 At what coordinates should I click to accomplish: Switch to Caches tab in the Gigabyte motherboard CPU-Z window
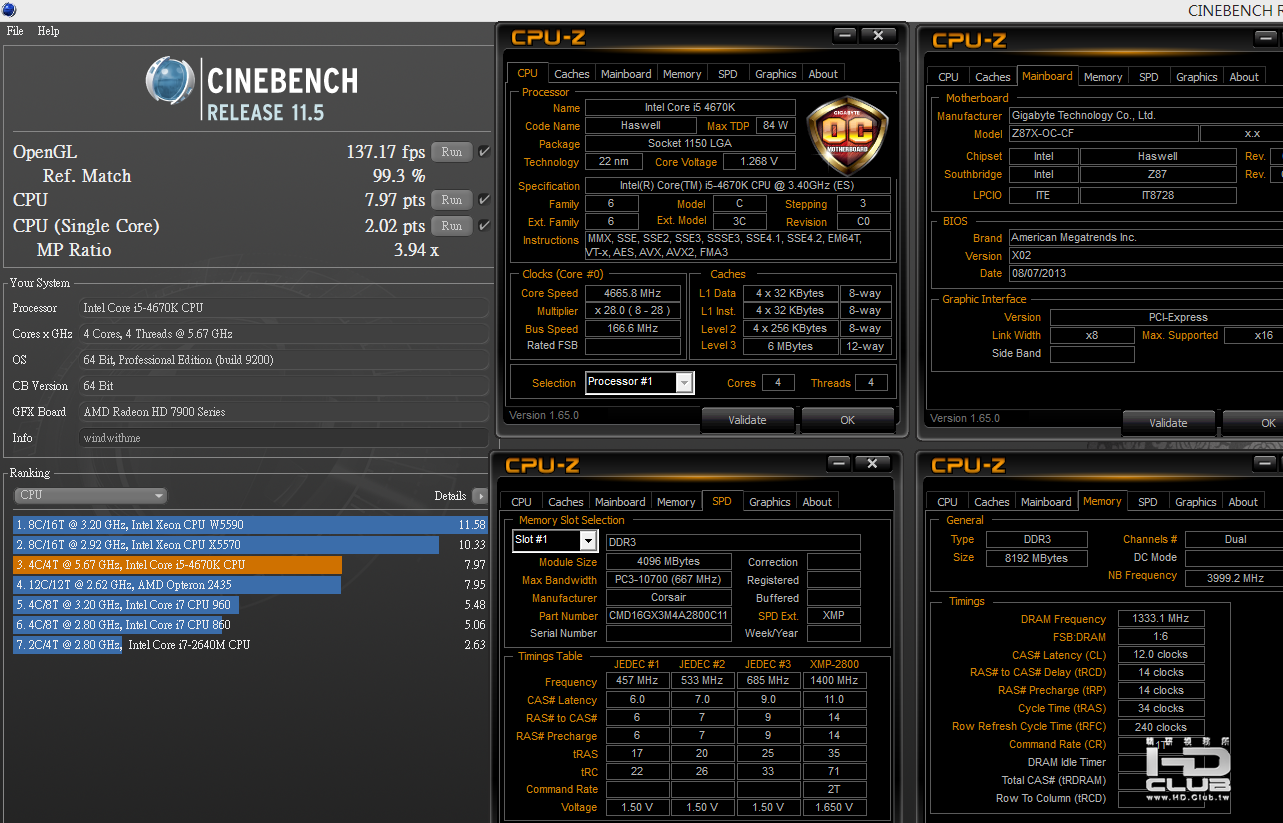[993, 77]
